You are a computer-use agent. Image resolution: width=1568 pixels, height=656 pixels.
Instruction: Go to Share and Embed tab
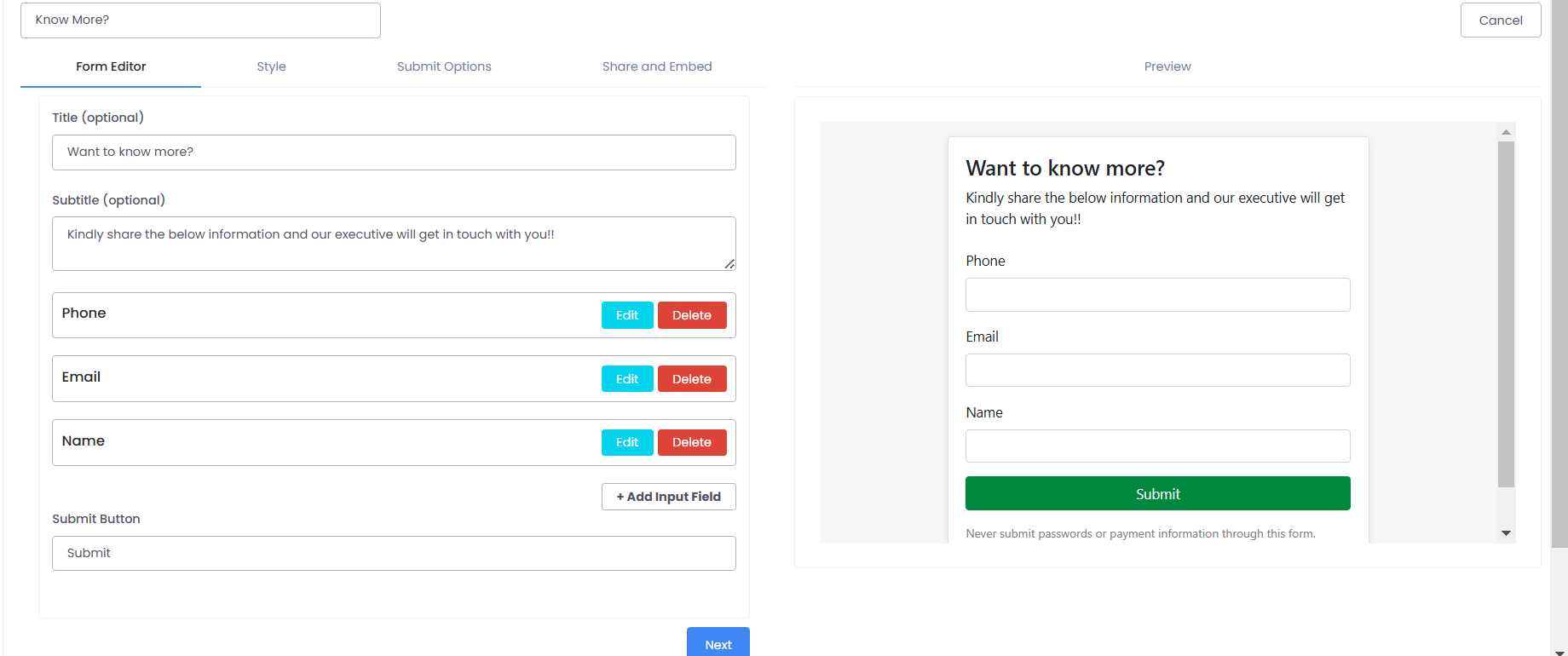point(657,66)
